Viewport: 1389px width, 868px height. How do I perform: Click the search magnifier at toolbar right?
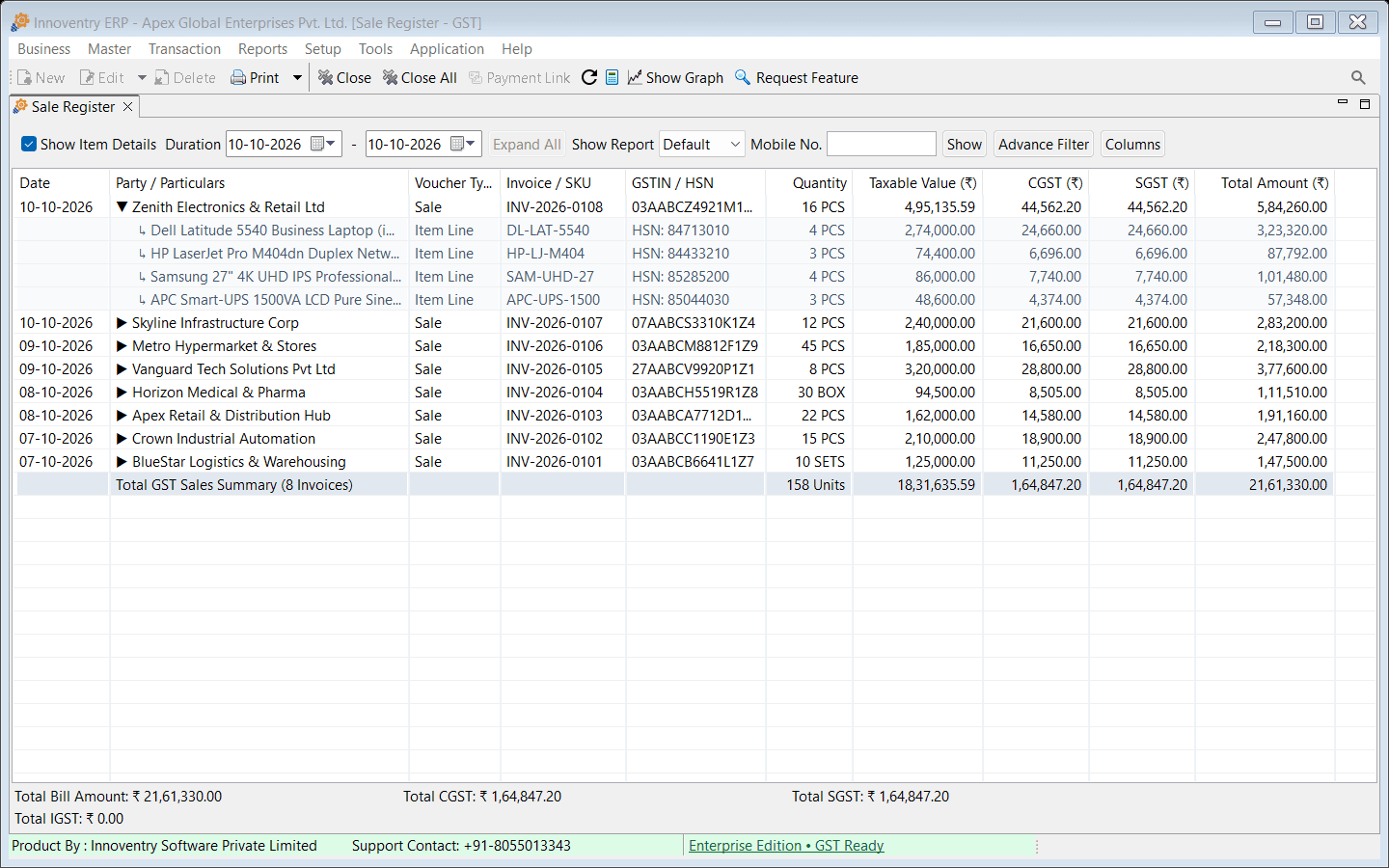1358,77
